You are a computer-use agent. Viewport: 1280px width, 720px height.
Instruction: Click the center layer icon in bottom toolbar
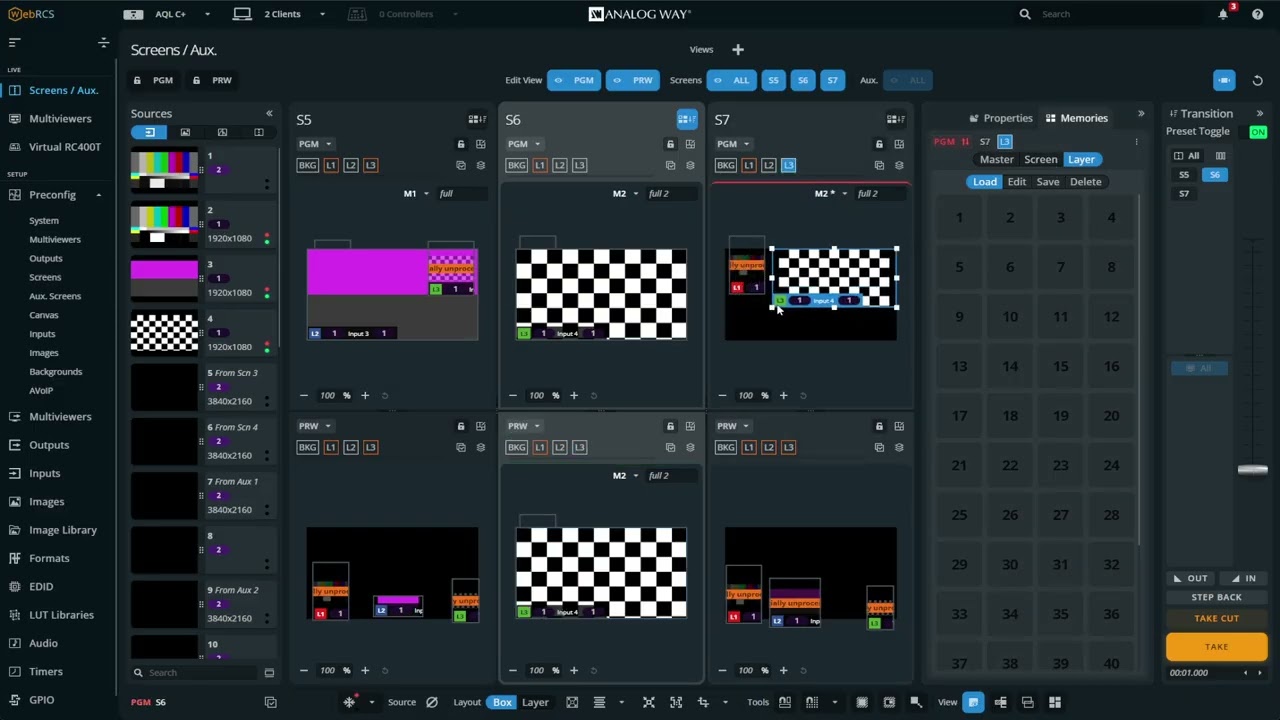(649, 702)
